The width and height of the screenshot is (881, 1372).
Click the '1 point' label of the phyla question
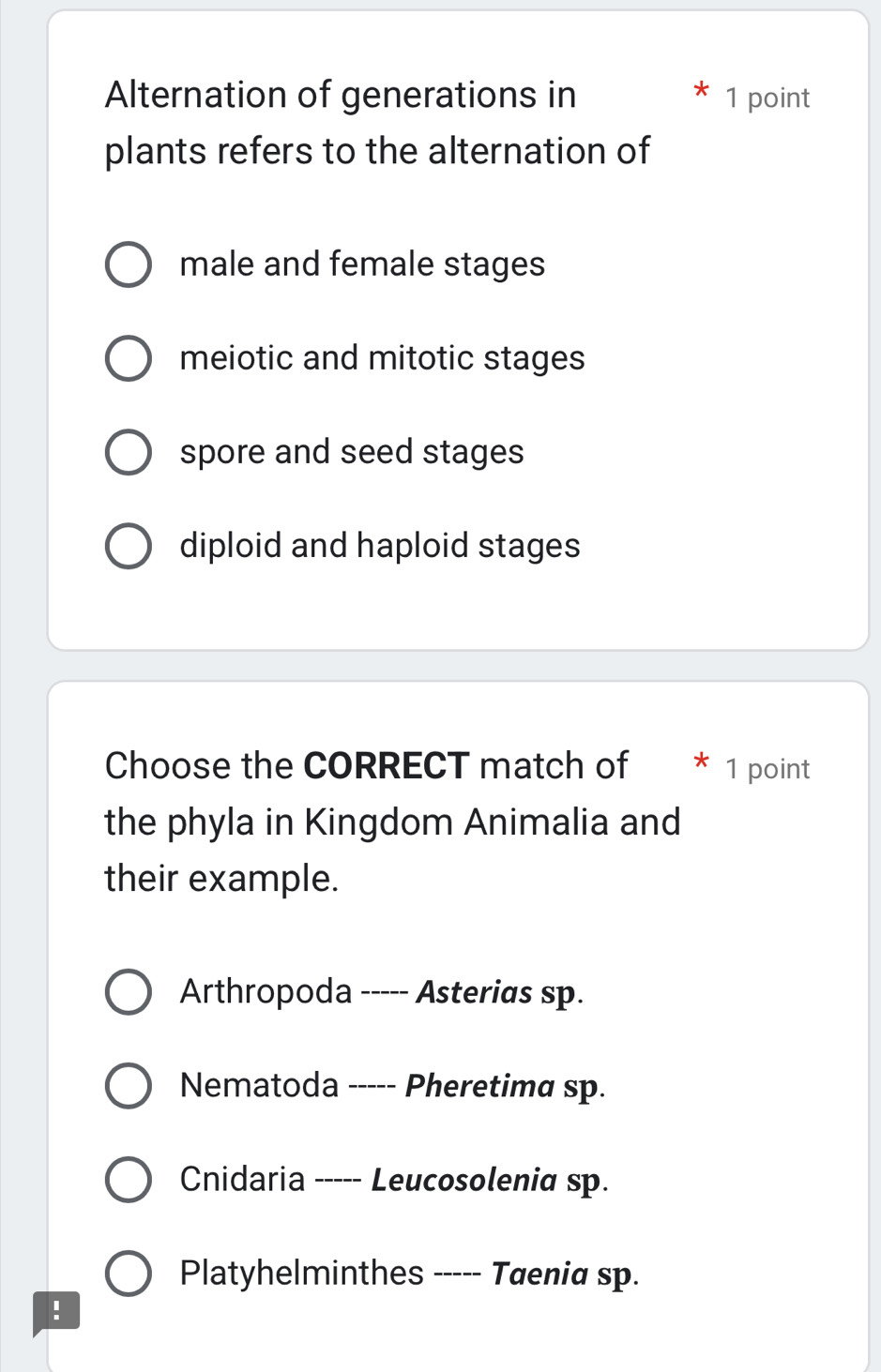click(x=767, y=769)
